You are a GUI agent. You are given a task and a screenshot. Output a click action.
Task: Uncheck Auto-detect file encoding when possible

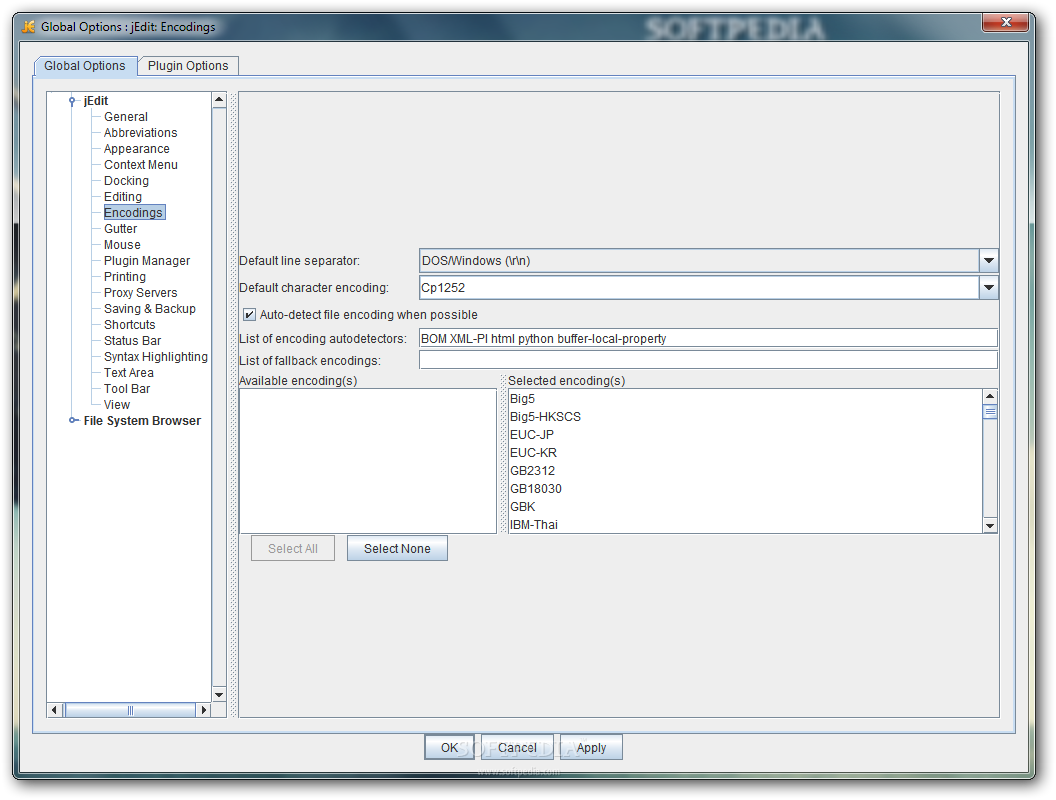(249, 314)
